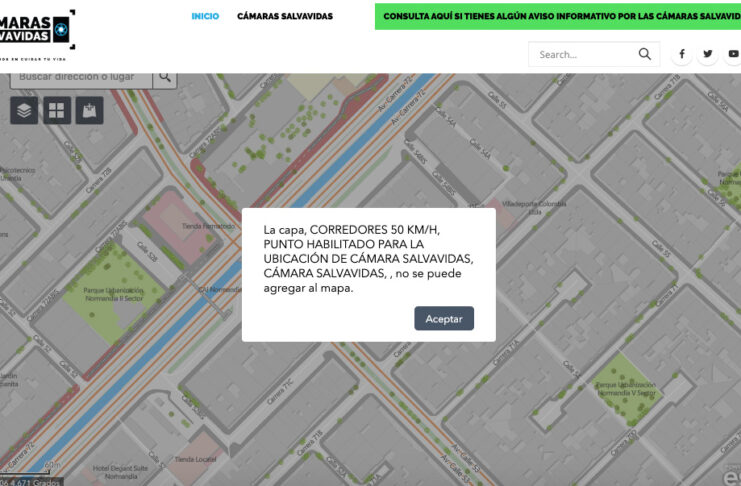Click the green aviso informativo banner

point(557,17)
